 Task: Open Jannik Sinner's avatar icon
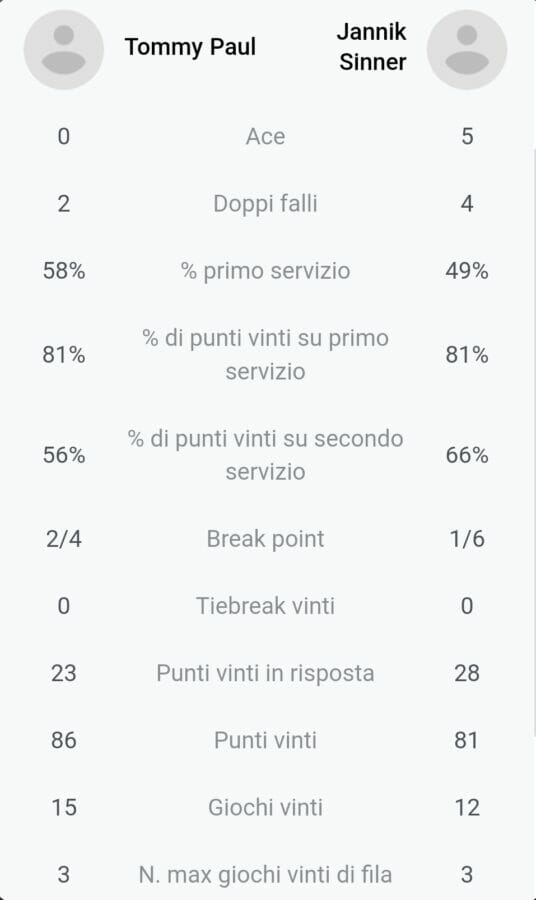467,49
